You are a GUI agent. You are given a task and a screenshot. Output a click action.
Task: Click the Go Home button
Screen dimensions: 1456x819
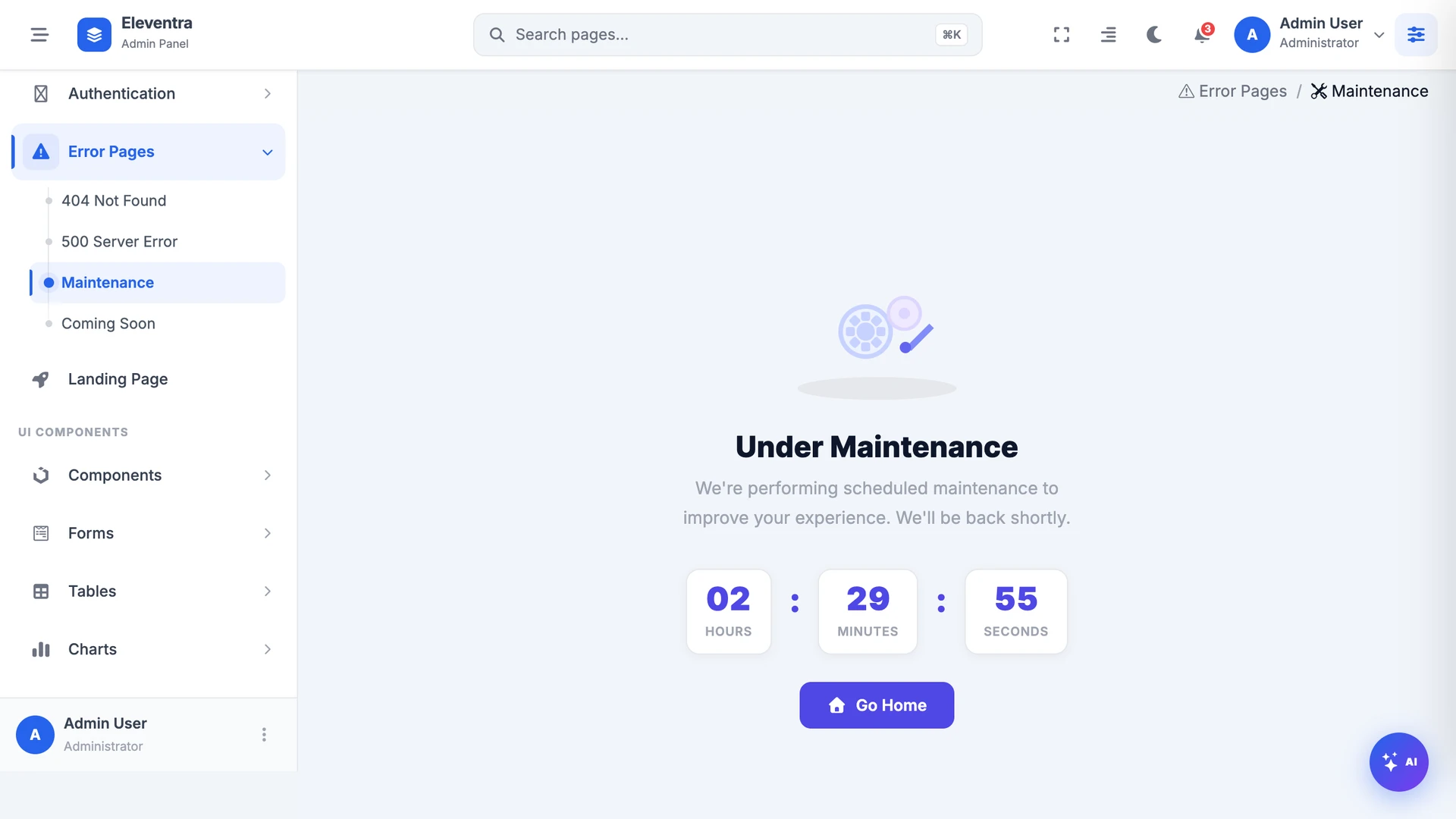pyautogui.click(x=877, y=705)
